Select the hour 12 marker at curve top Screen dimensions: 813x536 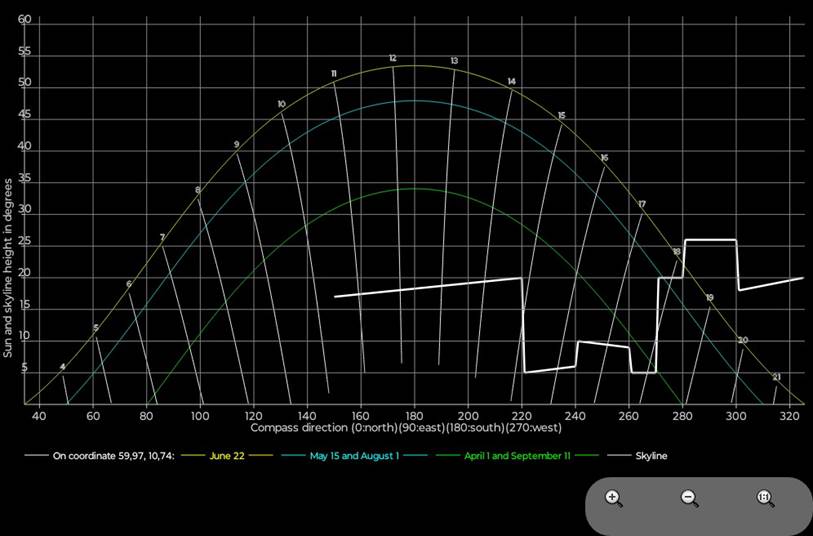393,59
